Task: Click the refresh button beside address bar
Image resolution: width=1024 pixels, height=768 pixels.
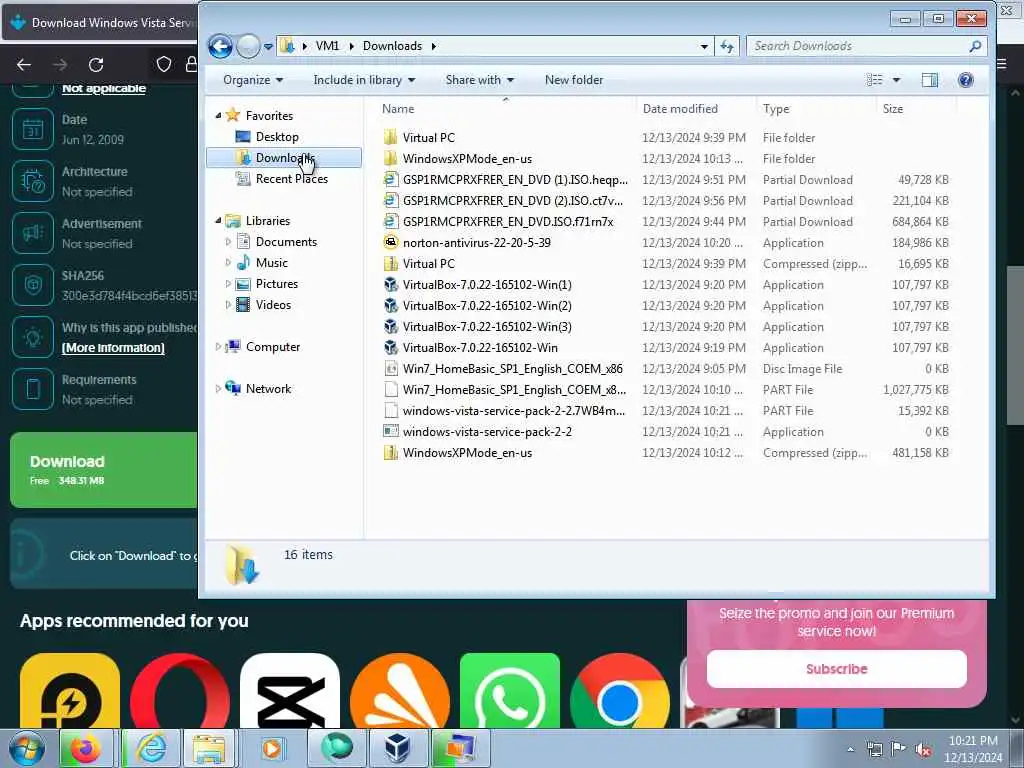Action: click(726, 46)
